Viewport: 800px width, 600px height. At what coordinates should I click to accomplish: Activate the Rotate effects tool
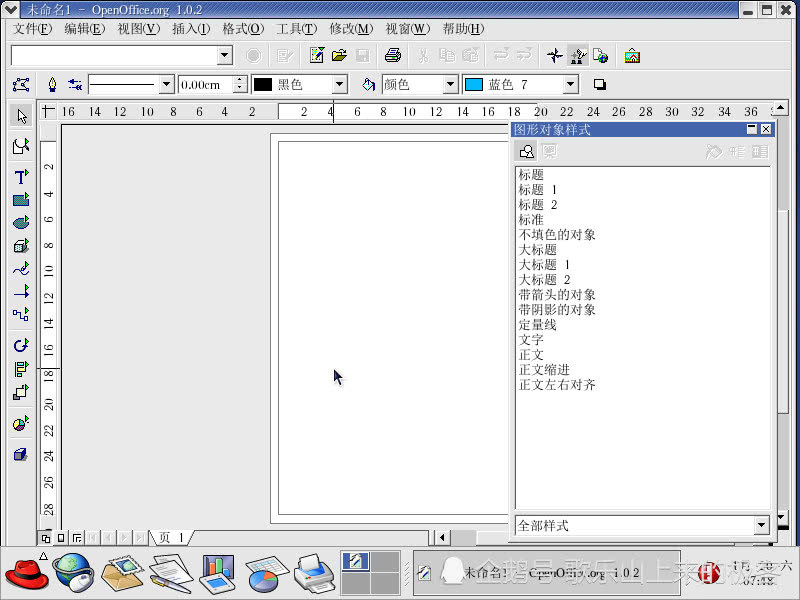click(21, 345)
